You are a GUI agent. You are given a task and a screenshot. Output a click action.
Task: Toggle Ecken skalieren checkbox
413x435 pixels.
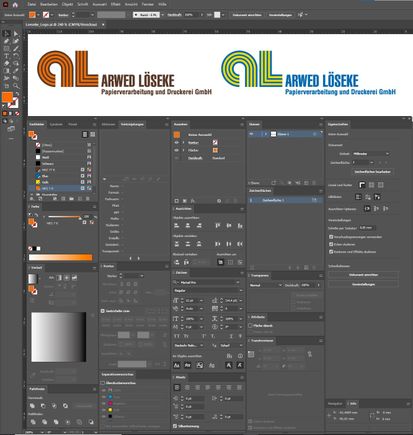tap(331, 244)
